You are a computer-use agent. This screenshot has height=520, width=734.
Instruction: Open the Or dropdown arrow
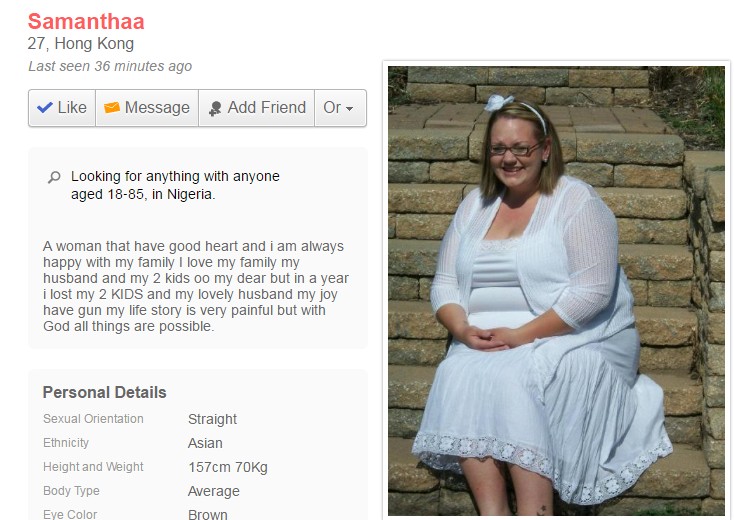coord(349,109)
